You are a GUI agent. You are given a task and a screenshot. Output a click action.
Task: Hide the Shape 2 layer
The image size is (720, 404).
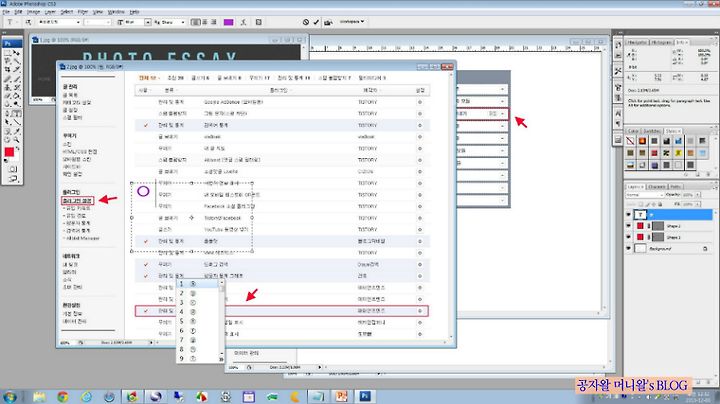pyautogui.click(x=628, y=226)
